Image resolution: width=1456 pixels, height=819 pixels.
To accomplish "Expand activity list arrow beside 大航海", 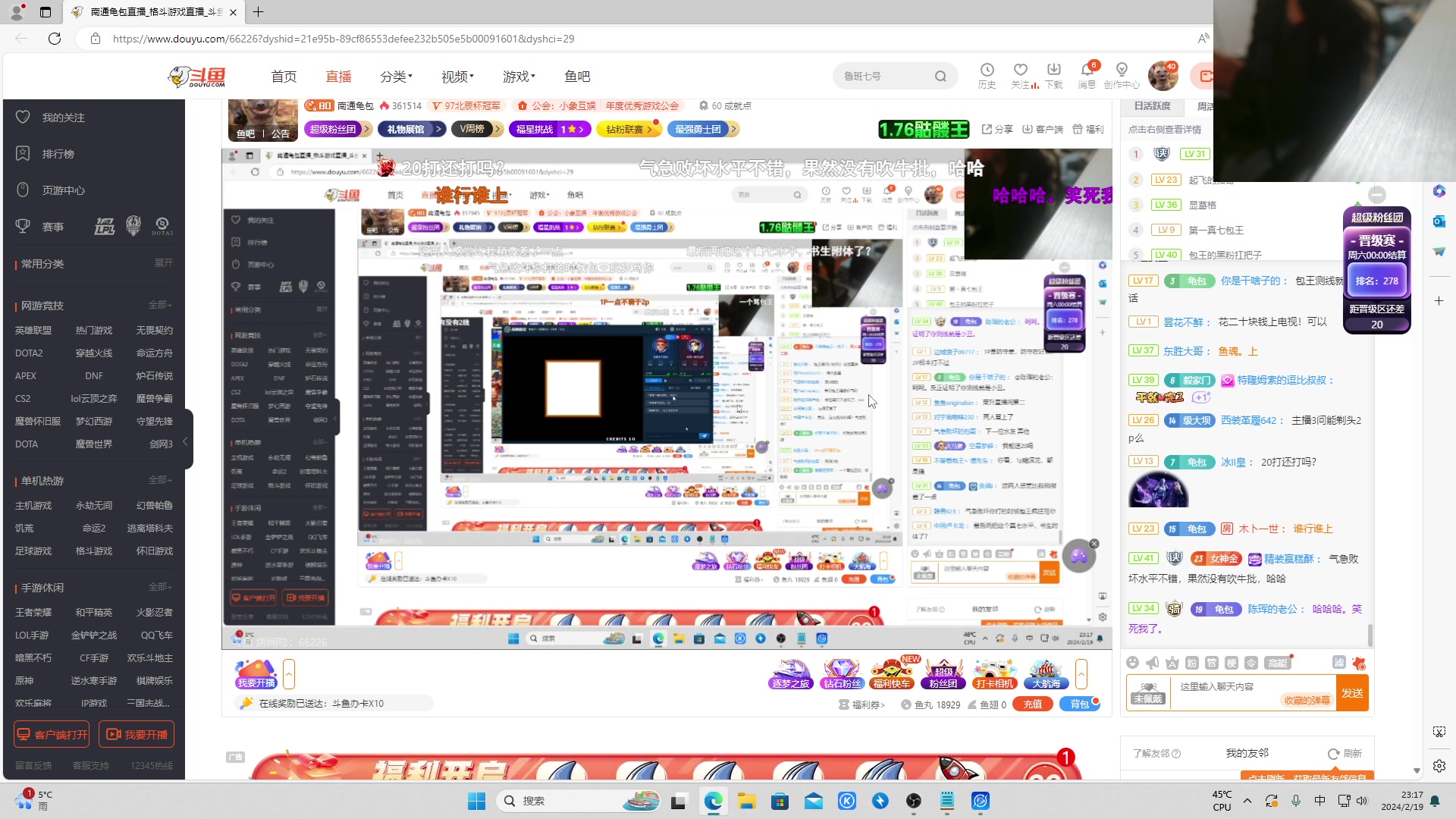I will 1081,673.
